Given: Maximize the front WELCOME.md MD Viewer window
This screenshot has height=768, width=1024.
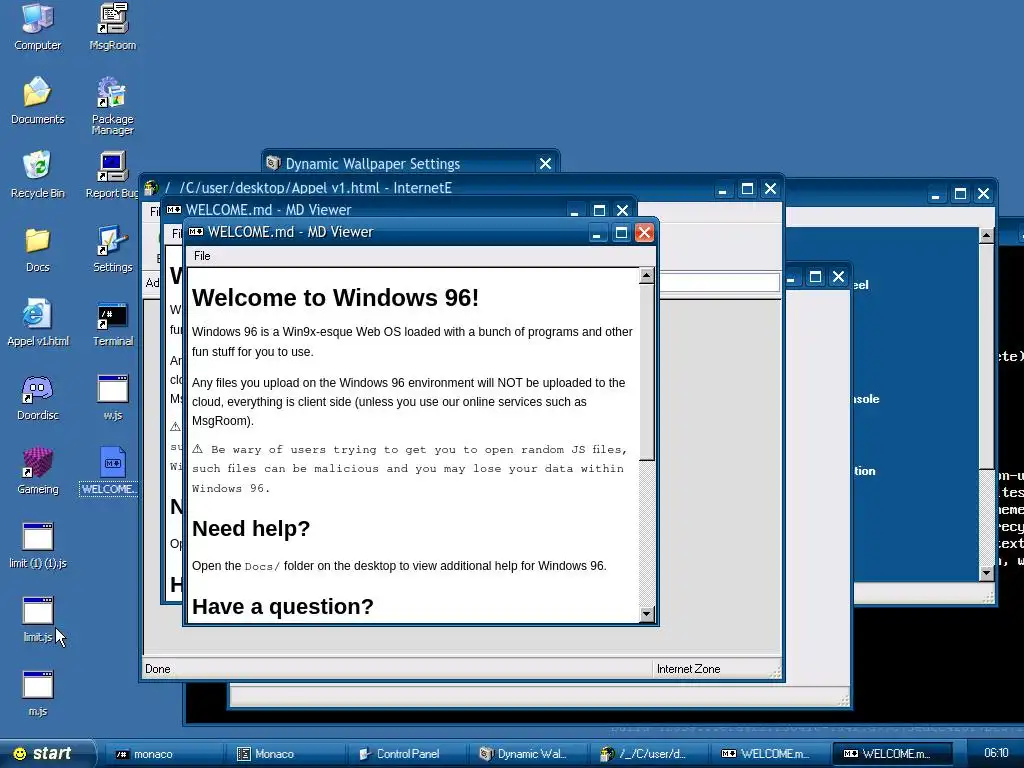Looking at the screenshot, I should click(x=621, y=232).
